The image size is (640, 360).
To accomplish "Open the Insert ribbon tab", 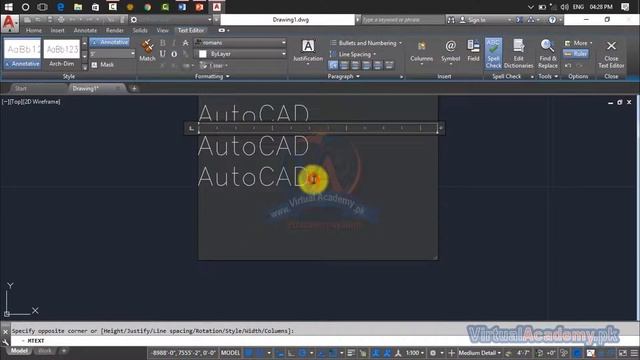I will click(58, 30).
